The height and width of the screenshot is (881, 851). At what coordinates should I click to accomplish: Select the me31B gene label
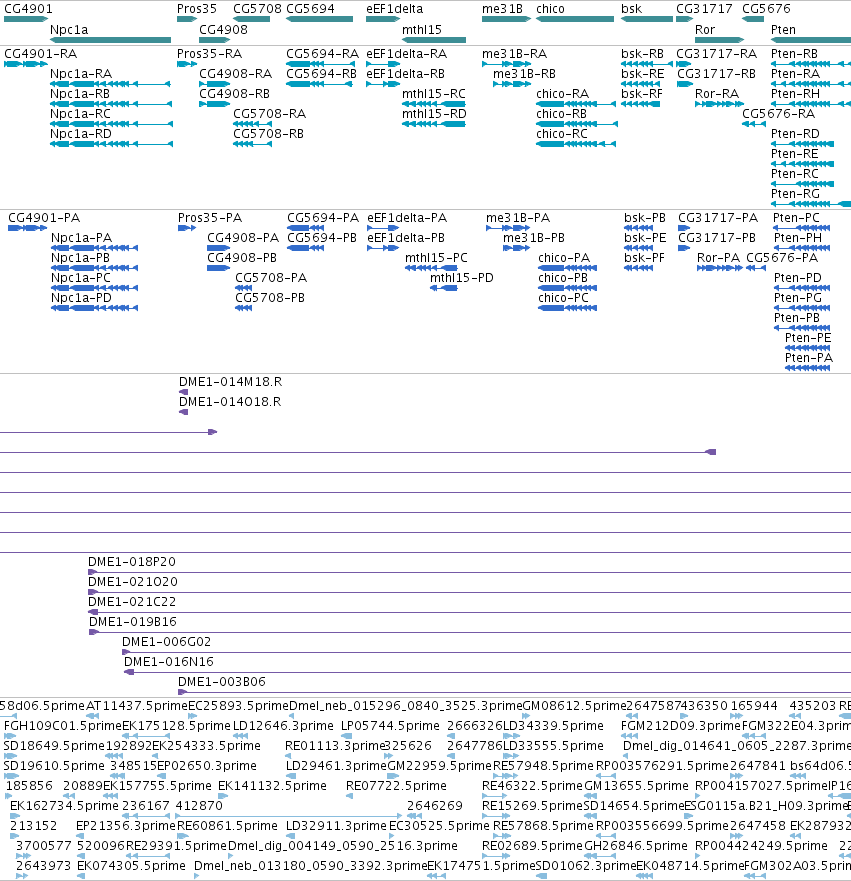pyautogui.click(x=502, y=9)
